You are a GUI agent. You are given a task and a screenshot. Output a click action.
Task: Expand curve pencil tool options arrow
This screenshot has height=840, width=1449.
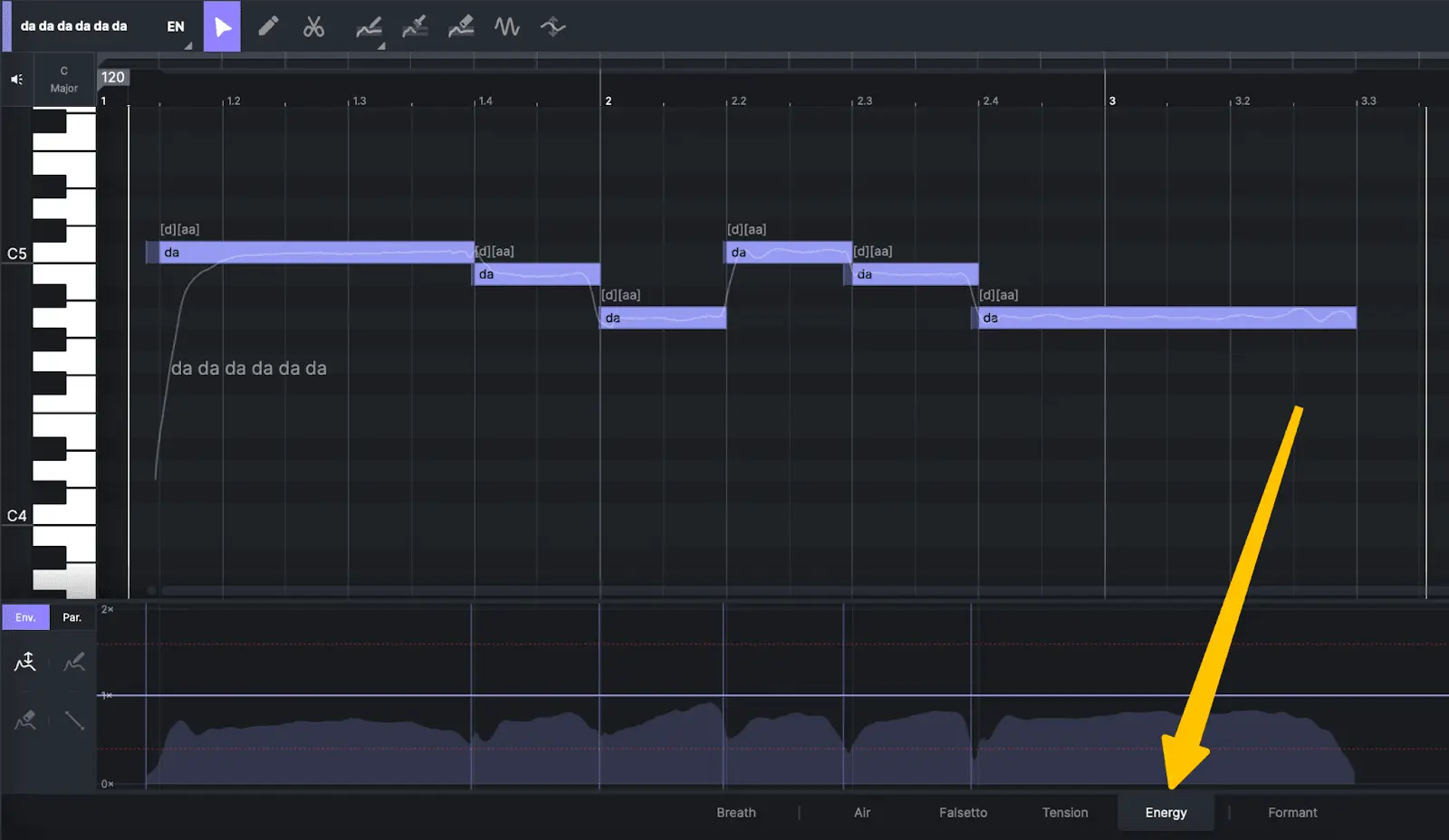(x=381, y=45)
